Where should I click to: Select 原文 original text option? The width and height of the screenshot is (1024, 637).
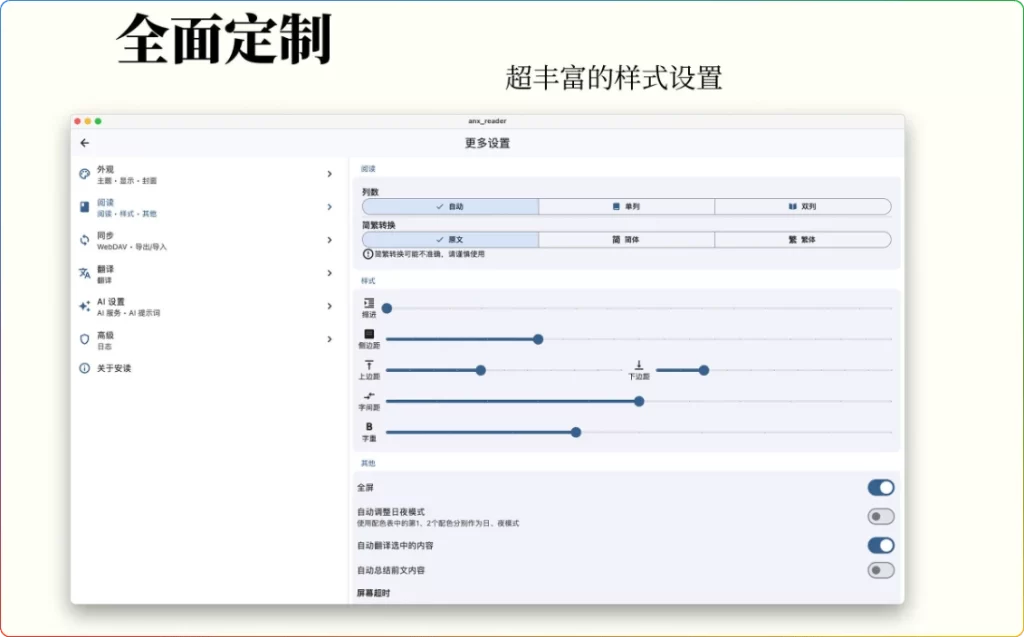point(451,239)
